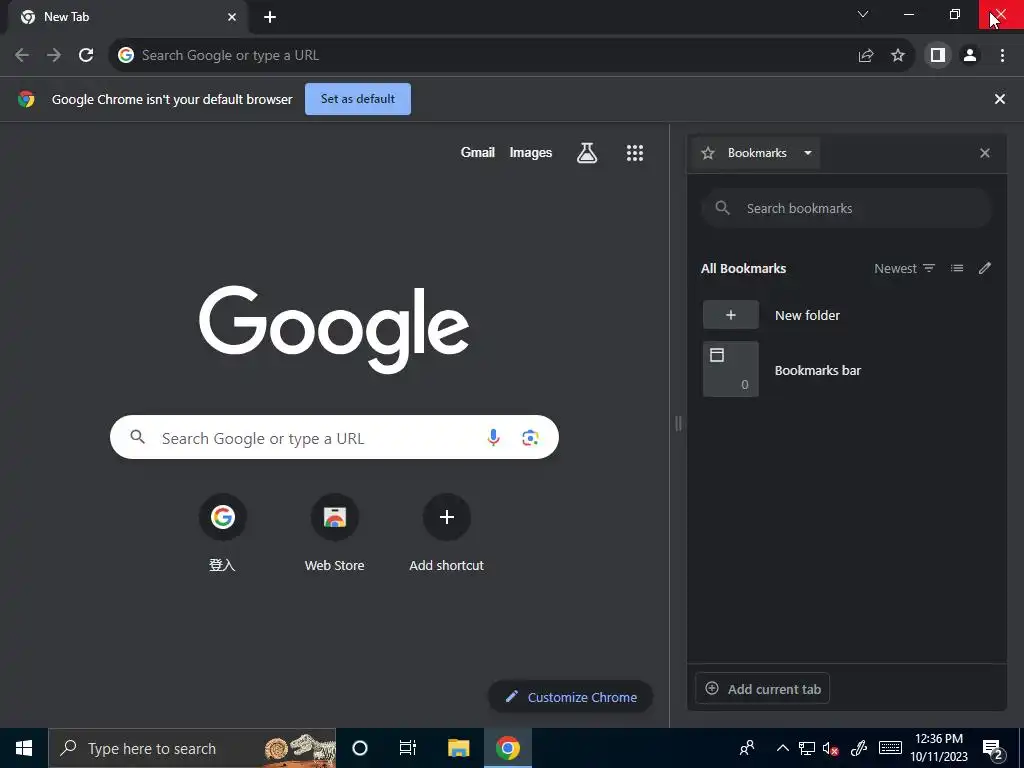Create a New folder in bookmarks
Image resolution: width=1024 pixels, height=768 pixels.
click(x=846, y=315)
